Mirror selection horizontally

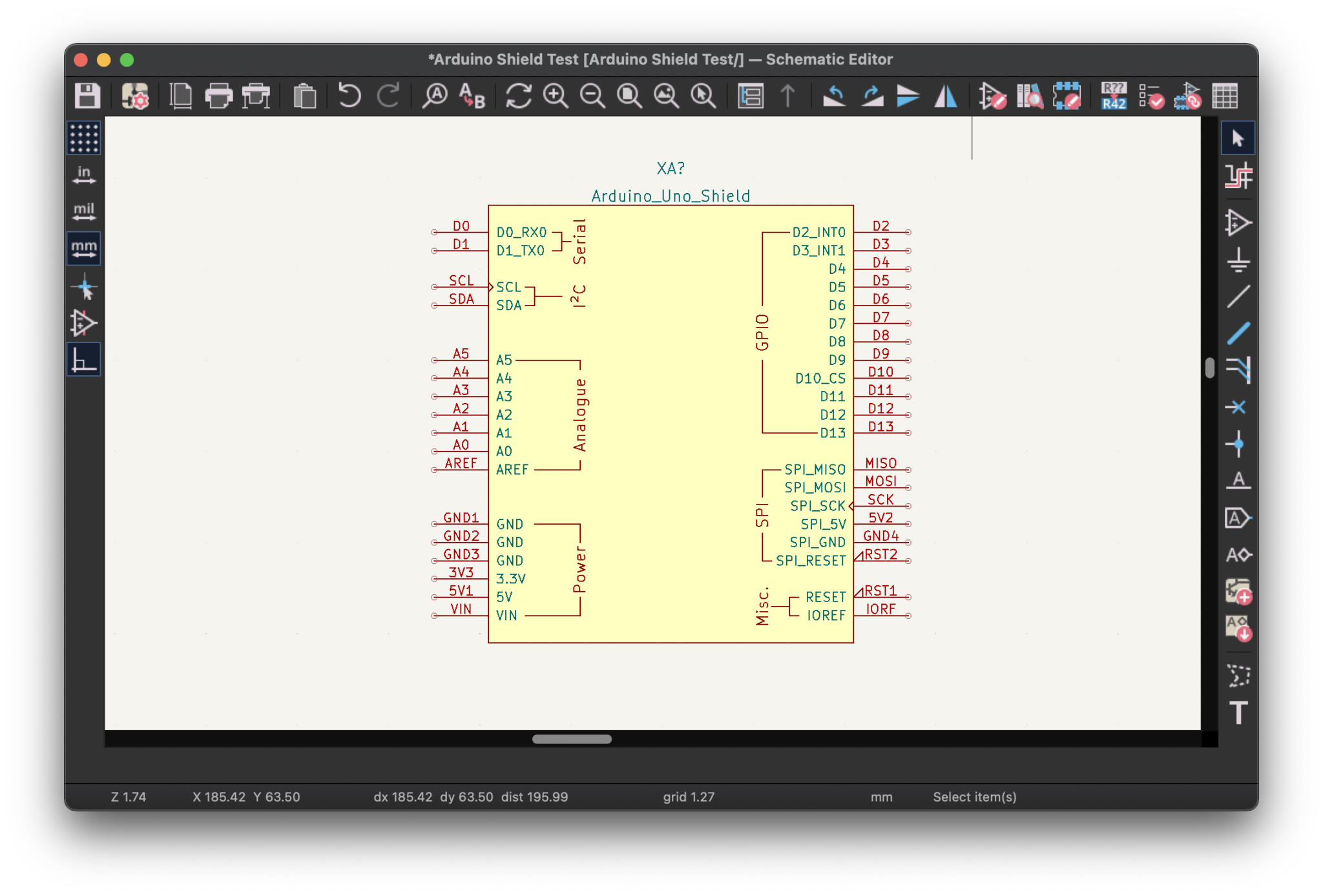946,96
